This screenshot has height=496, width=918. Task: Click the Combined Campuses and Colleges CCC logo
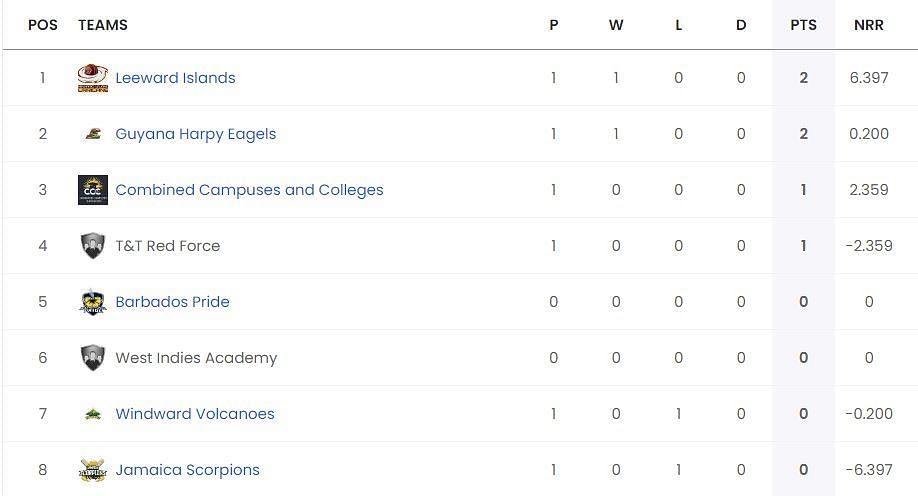tap(93, 190)
